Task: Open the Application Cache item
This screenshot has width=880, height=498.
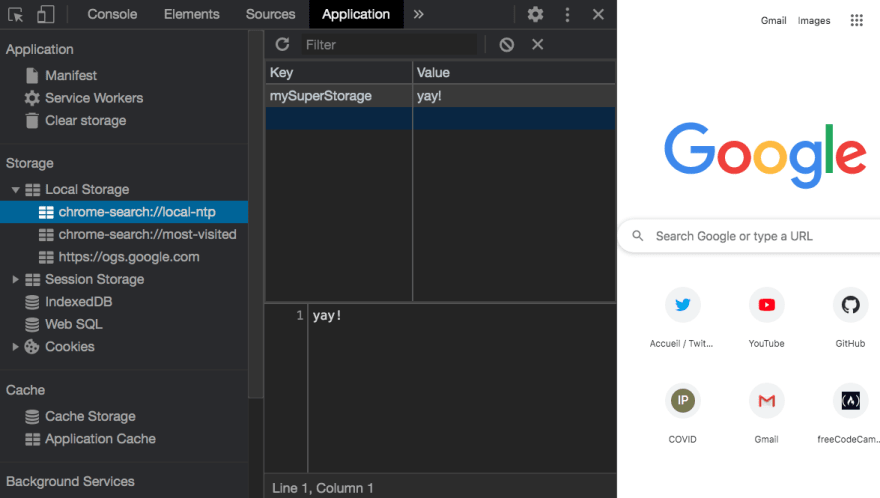Action: click(x=100, y=438)
